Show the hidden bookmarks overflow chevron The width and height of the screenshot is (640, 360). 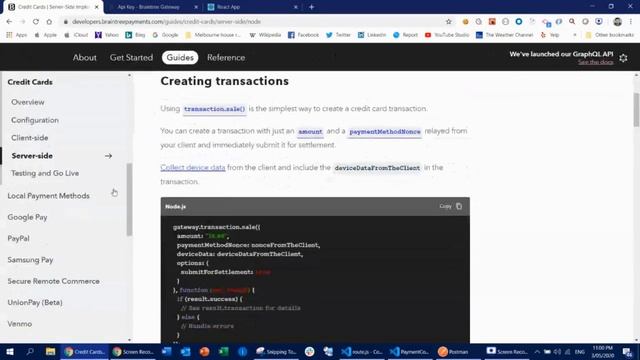[575, 35]
